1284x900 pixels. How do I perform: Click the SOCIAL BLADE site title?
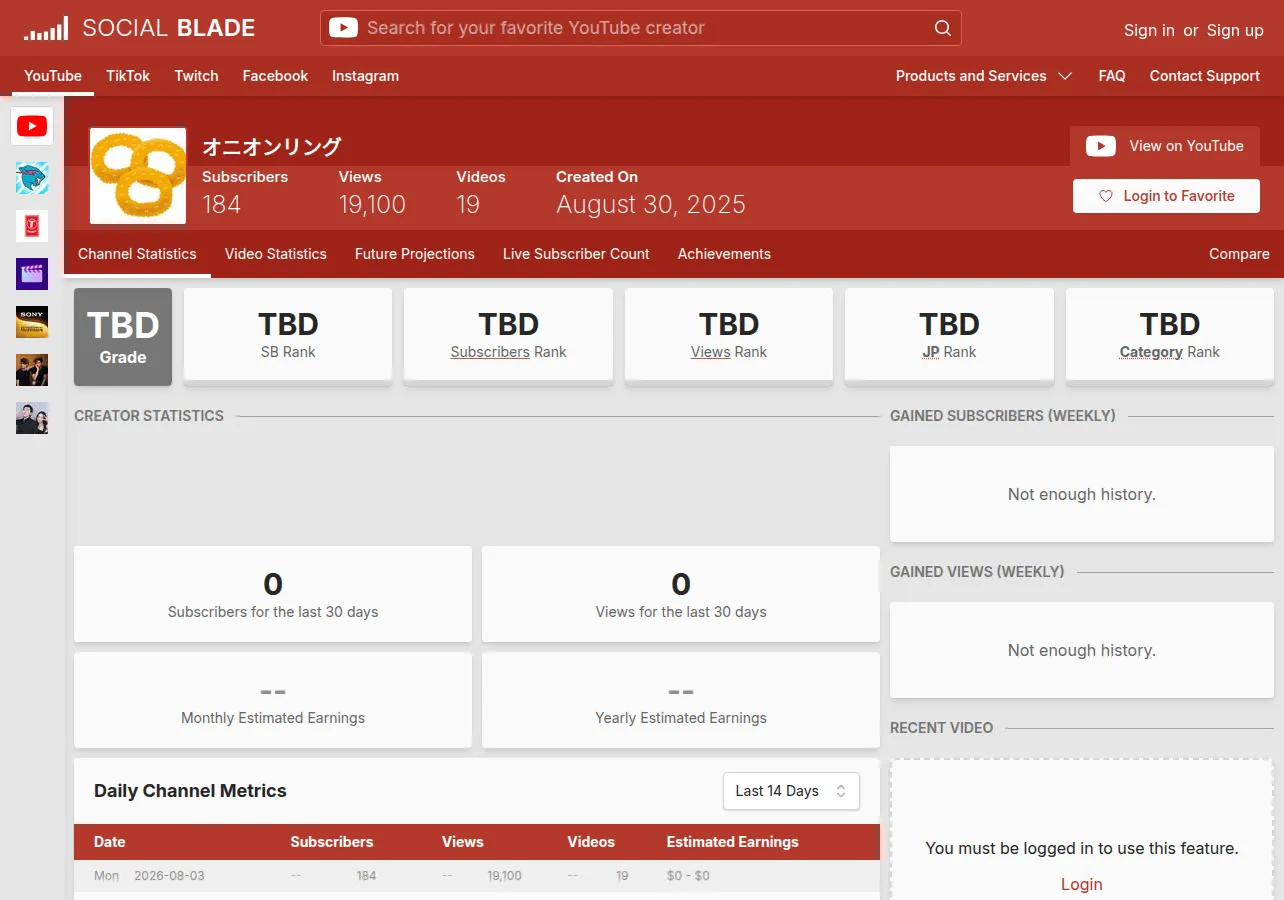click(x=169, y=28)
